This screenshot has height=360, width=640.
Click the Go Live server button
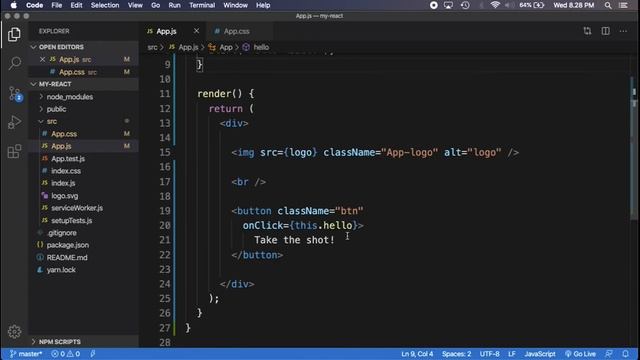coord(580,354)
